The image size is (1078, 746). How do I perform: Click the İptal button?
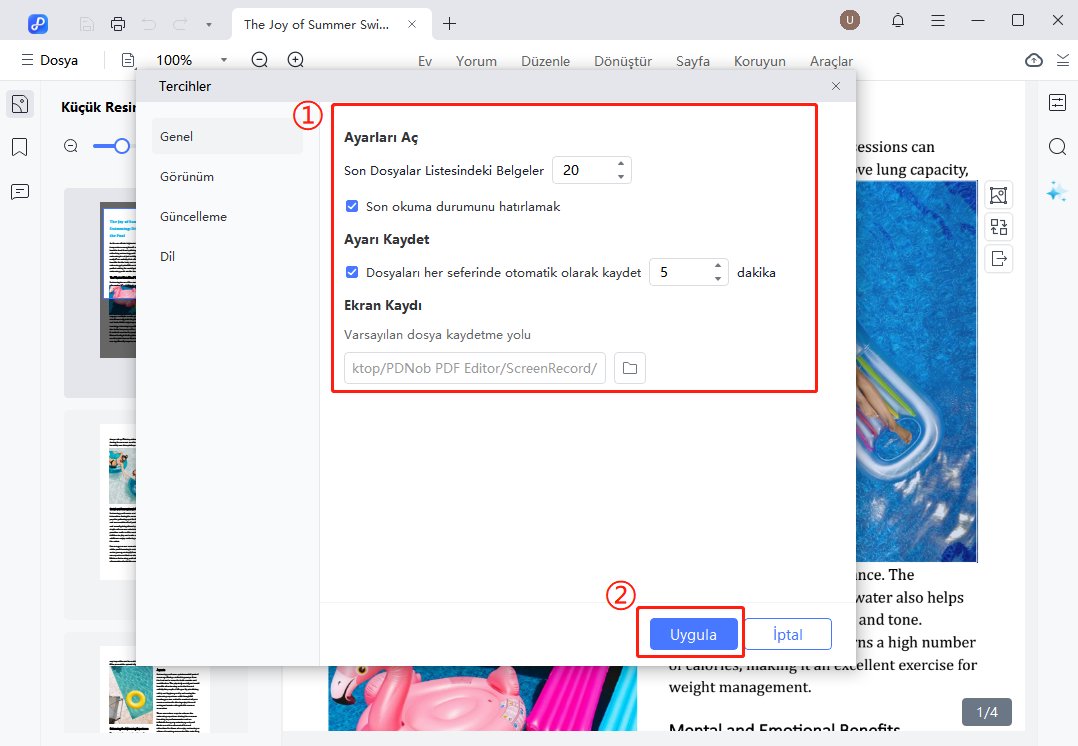pyautogui.click(x=788, y=634)
